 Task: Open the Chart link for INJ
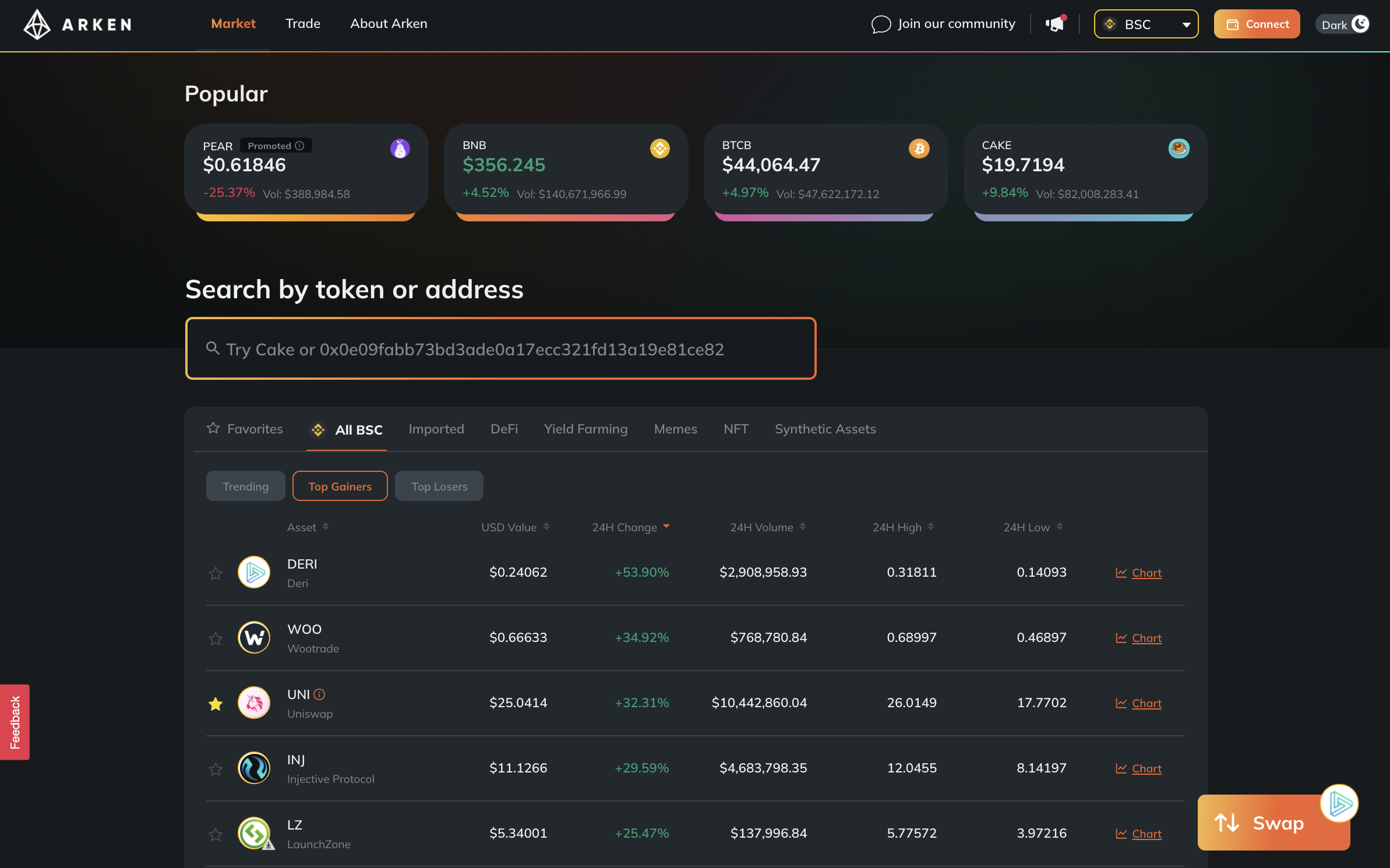pyautogui.click(x=1146, y=769)
